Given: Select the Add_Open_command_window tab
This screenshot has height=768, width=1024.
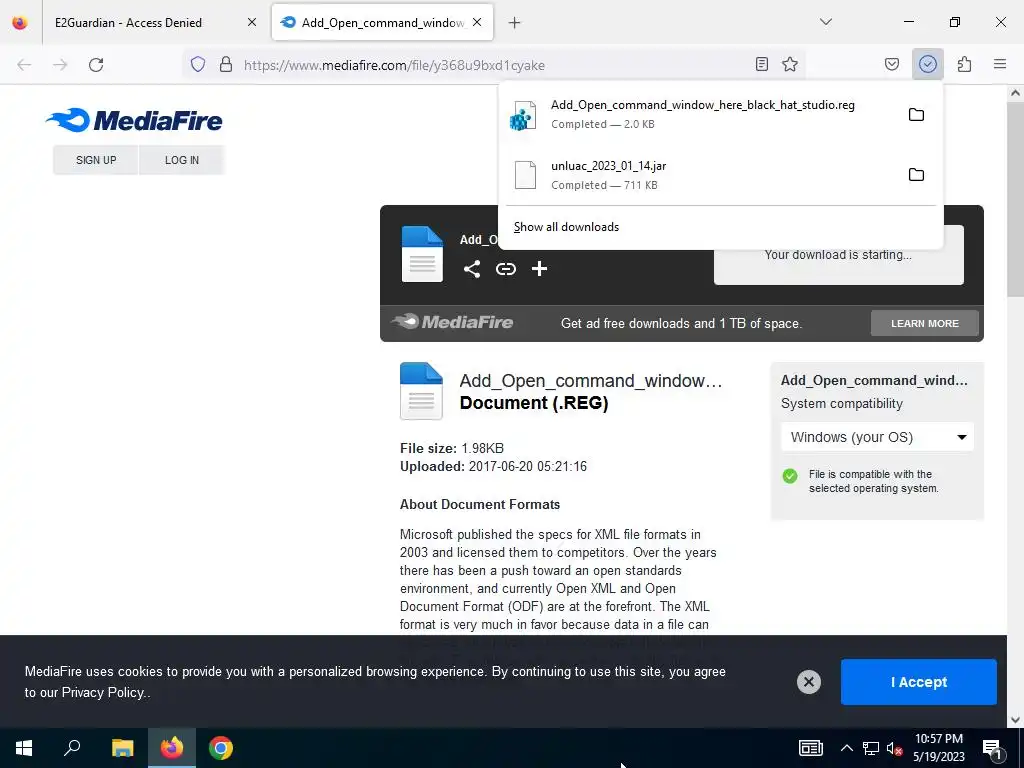Looking at the screenshot, I should point(383,23).
